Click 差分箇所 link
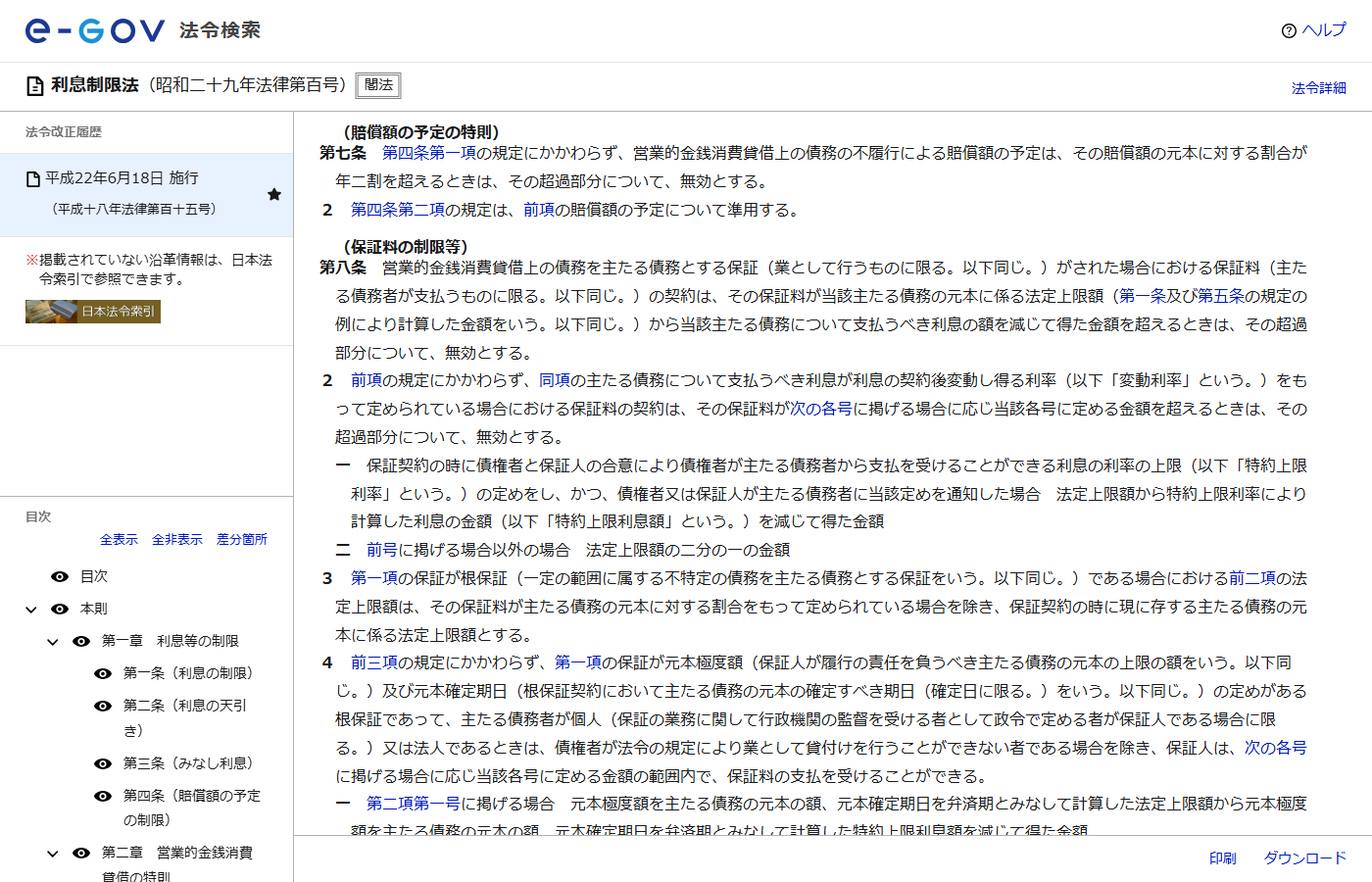The height and width of the screenshot is (882, 1372). [242, 539]
